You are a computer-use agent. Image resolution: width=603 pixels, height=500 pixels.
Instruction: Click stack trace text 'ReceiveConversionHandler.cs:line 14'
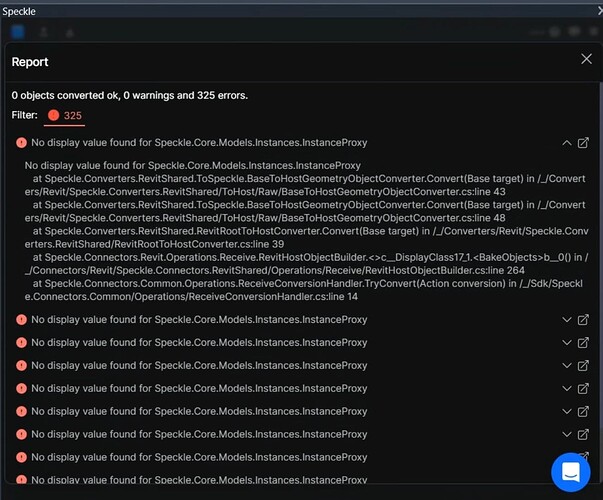pos(273,297)
